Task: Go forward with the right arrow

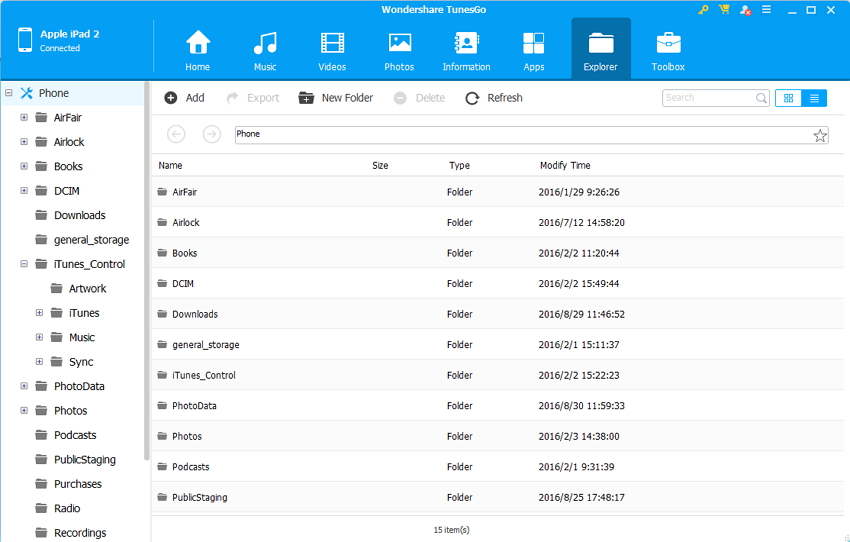Action: pyautogui.click(x=212, y=134)
